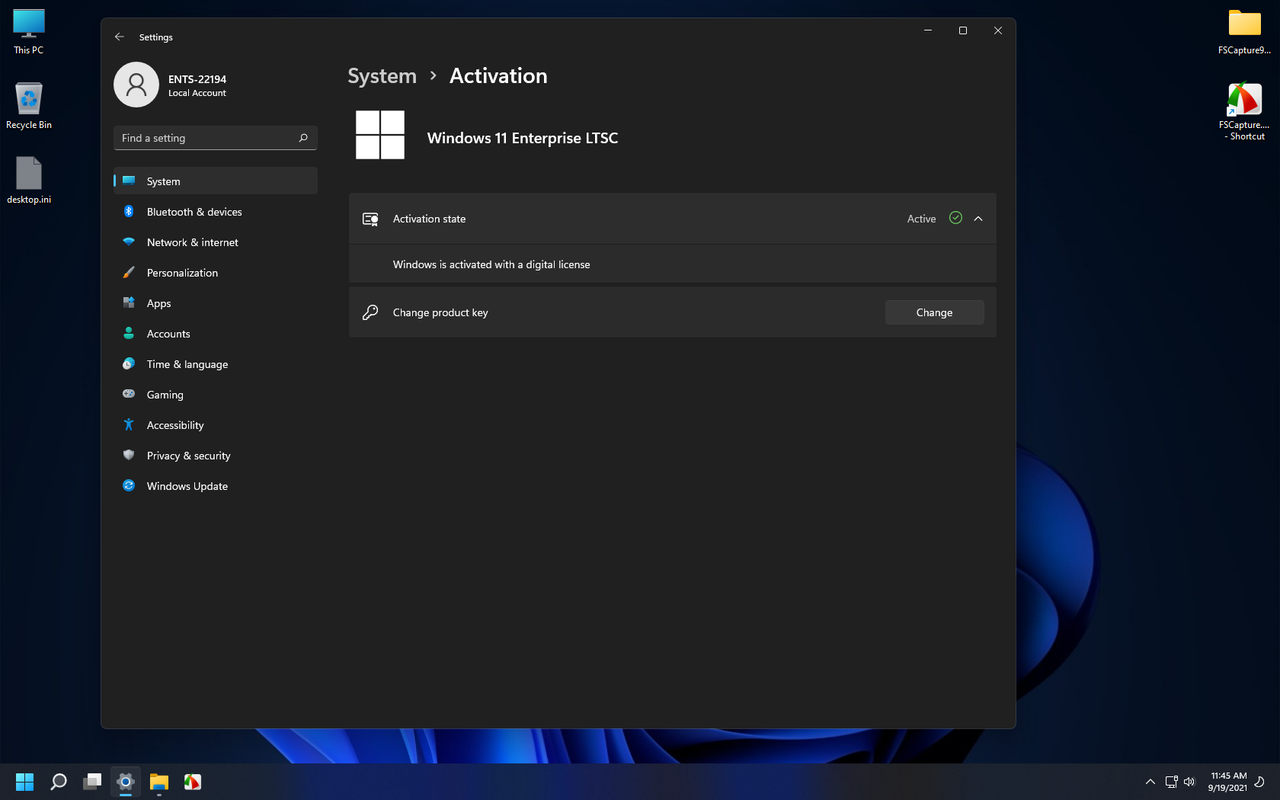Viewport: 1280px width, 800px height.
Task: Open the Apps settings category
Action: pyautogui.click(x=216, y=303)
